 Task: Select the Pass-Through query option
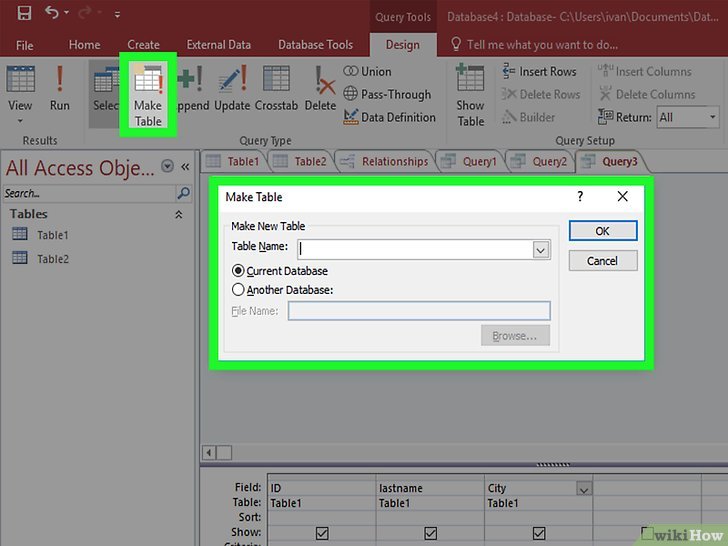[x=387, y=94]
